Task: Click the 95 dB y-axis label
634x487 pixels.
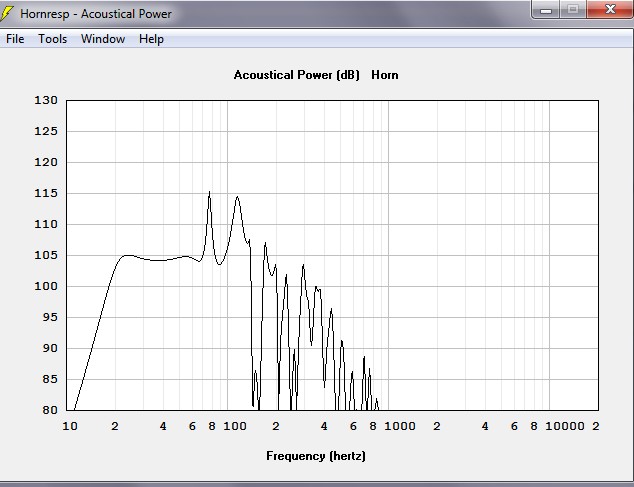Action: pos(50,317)
